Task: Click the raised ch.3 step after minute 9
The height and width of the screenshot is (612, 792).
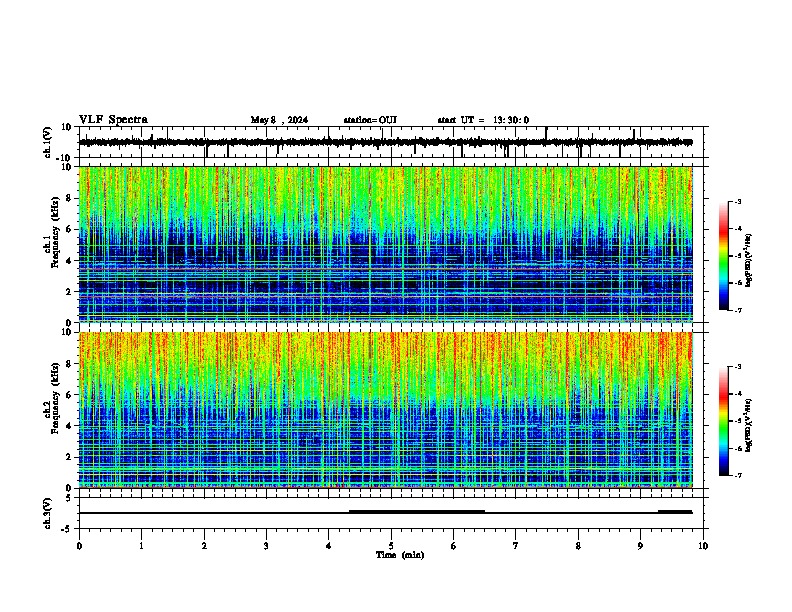Action: click(x=675, y=512)
